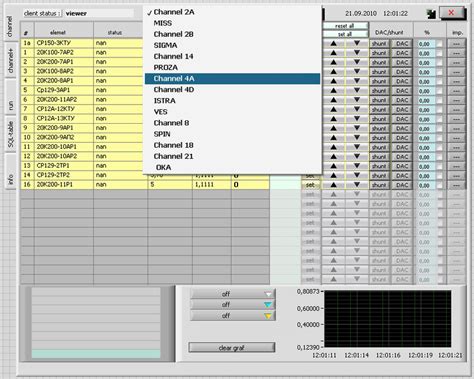
Task: Click the down arrow in row 12
Action: [357, 157]
